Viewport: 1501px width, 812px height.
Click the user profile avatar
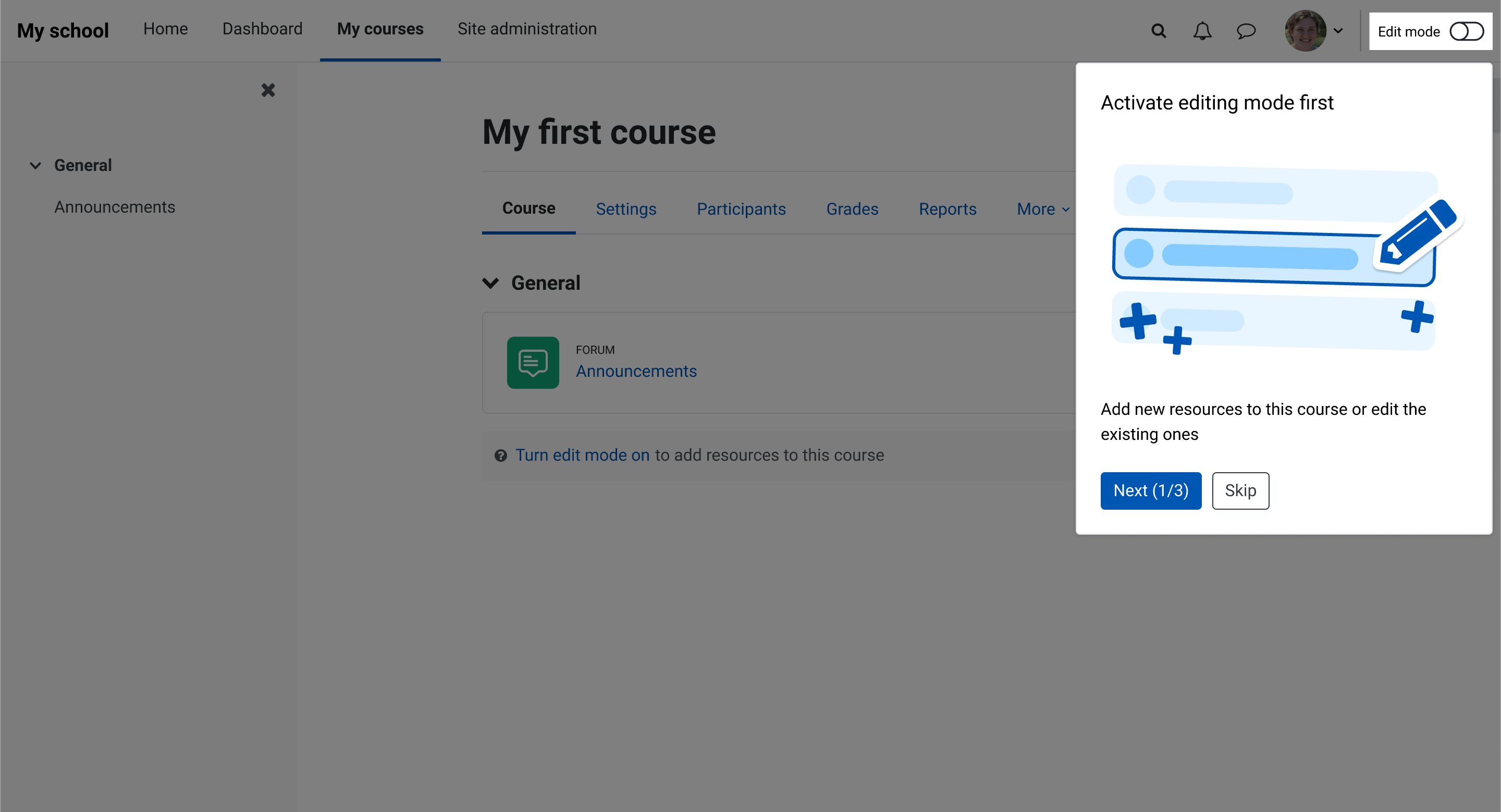pyautogui.click(x=1305, y=31)
